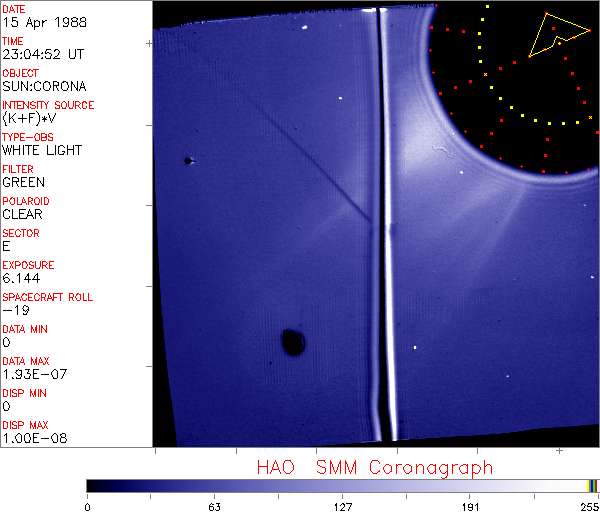This screenshot has height=512, width=600.
Task: Click the colorbar tick label 191
Action: pos(470,507)
